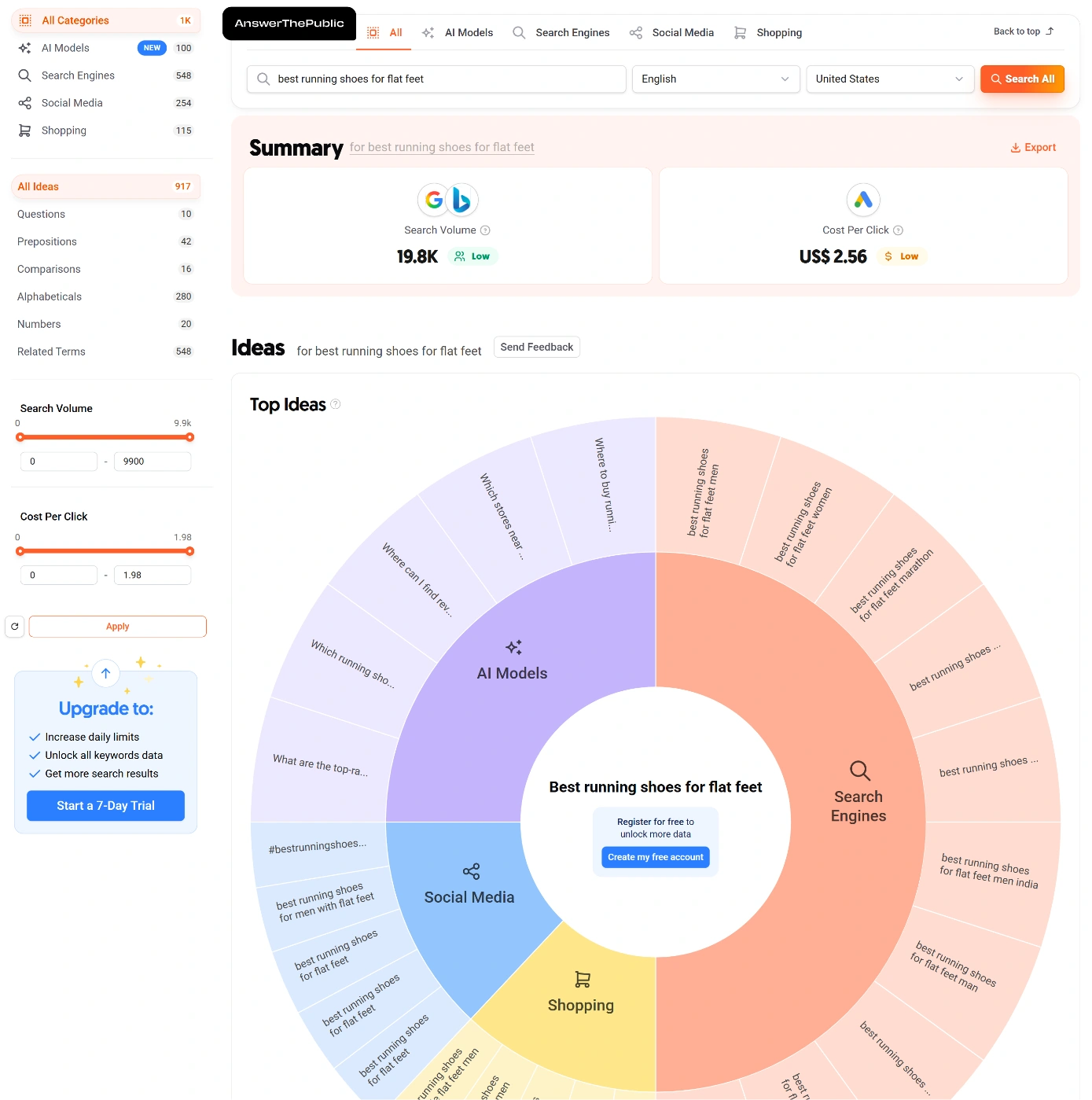Click the Top Ideas help icon
The width and height of the screenshot is (1092, 1100).
pyautogui.click(x=336, y=404)
